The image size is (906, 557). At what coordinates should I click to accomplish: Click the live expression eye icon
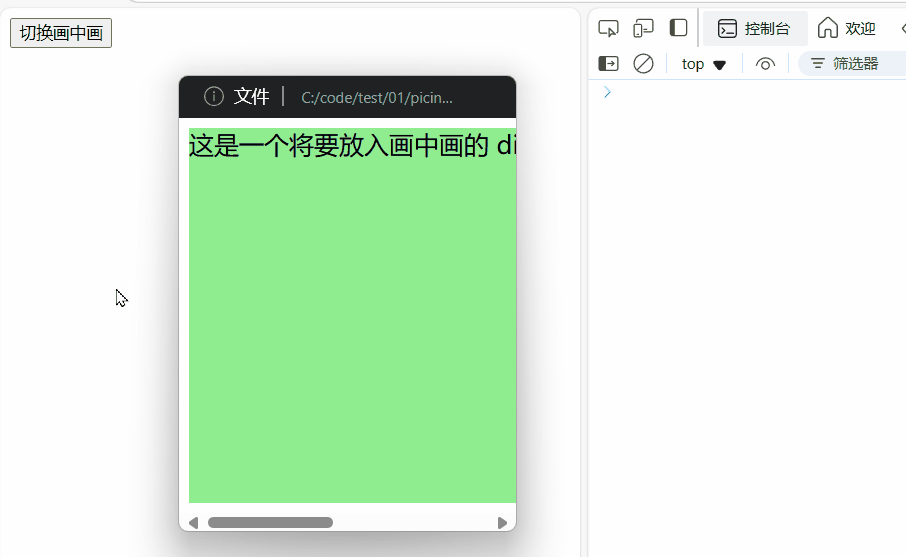pyautogui.click(x=765, y=64)
